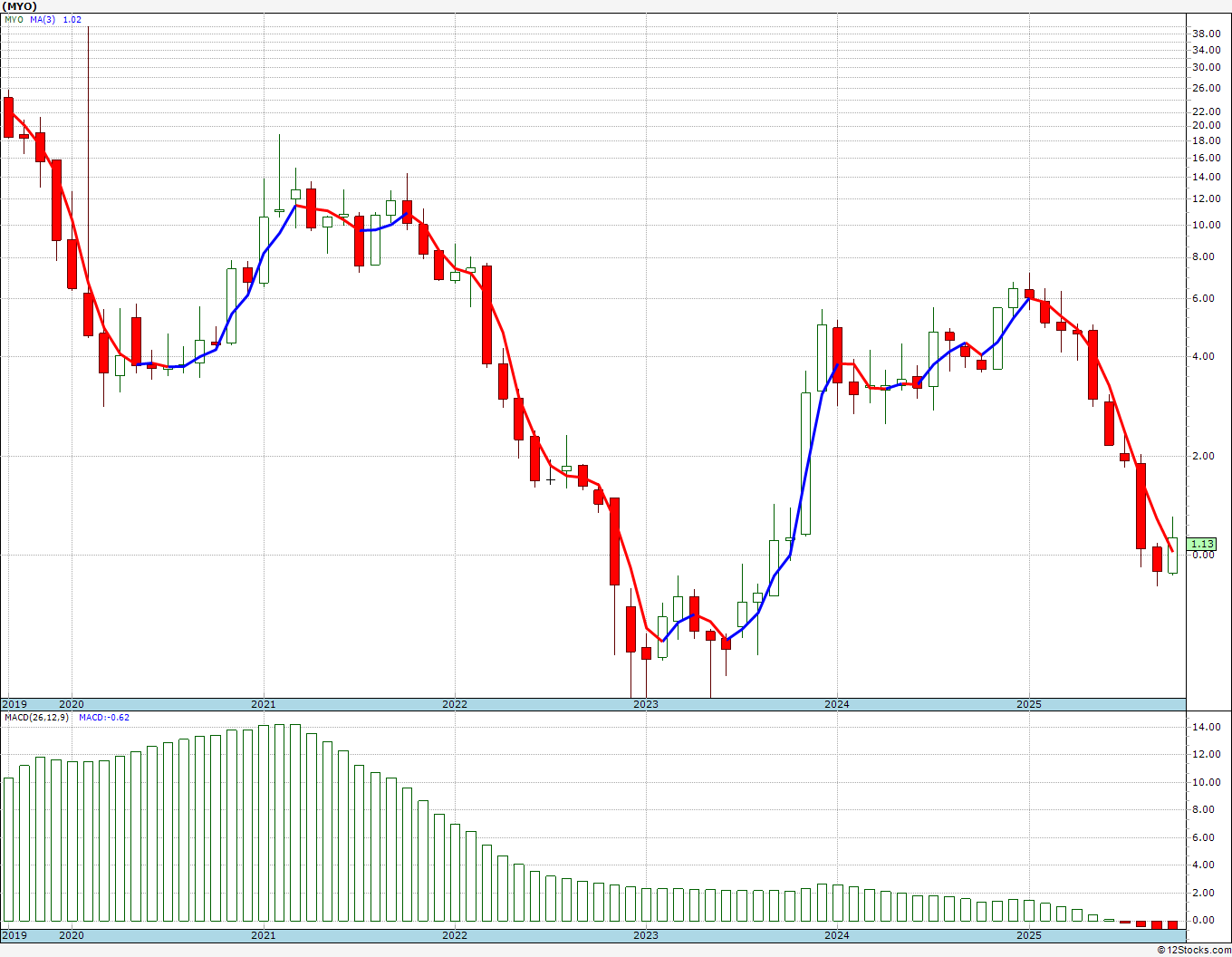Click the green MYO series legend label
Viewport: 1232px width, 957px height.
point(14,19)
